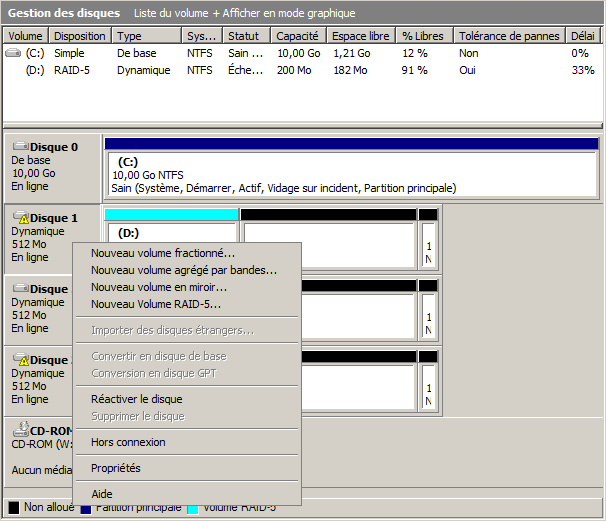
Task: Choose Nouveau volume fractionné from menu
Action: 163,253
